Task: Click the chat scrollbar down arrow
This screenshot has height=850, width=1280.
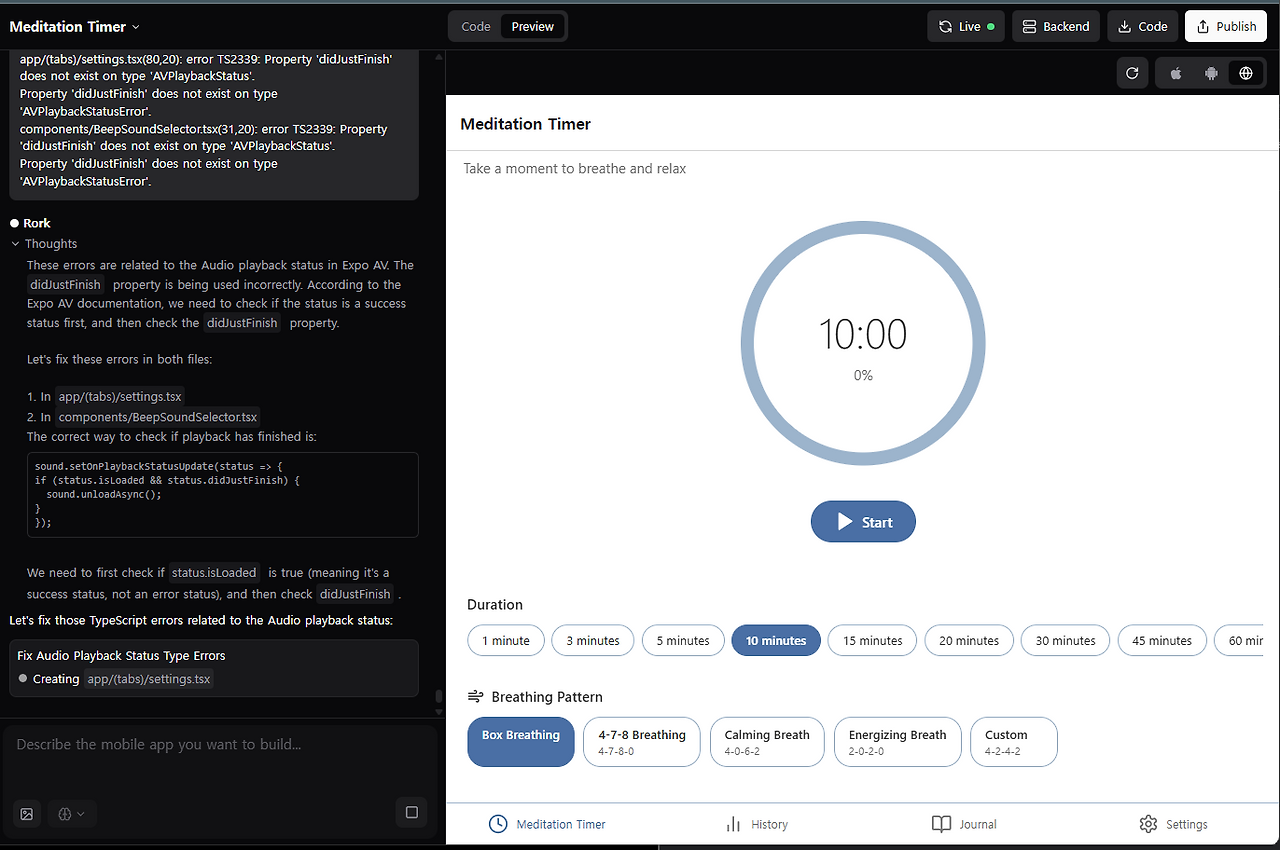Action: (438, 711)
